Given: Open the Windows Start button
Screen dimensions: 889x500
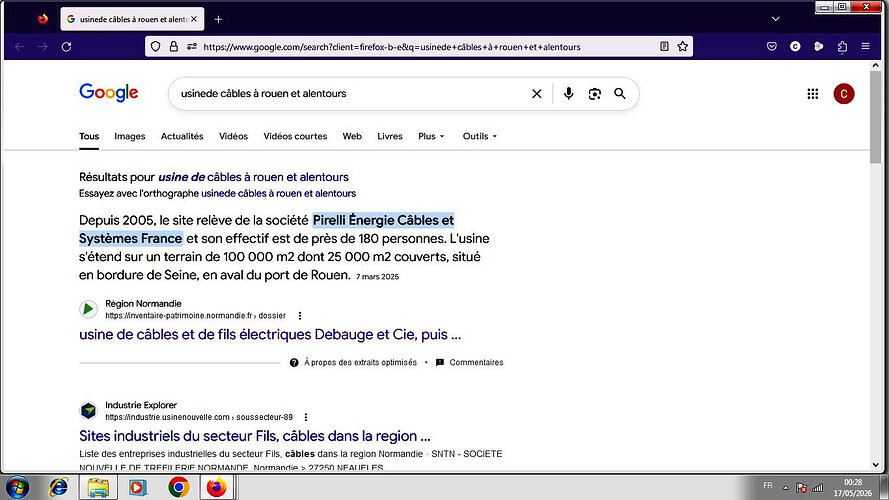Looking at the screenshot, I should click(18, 487).
